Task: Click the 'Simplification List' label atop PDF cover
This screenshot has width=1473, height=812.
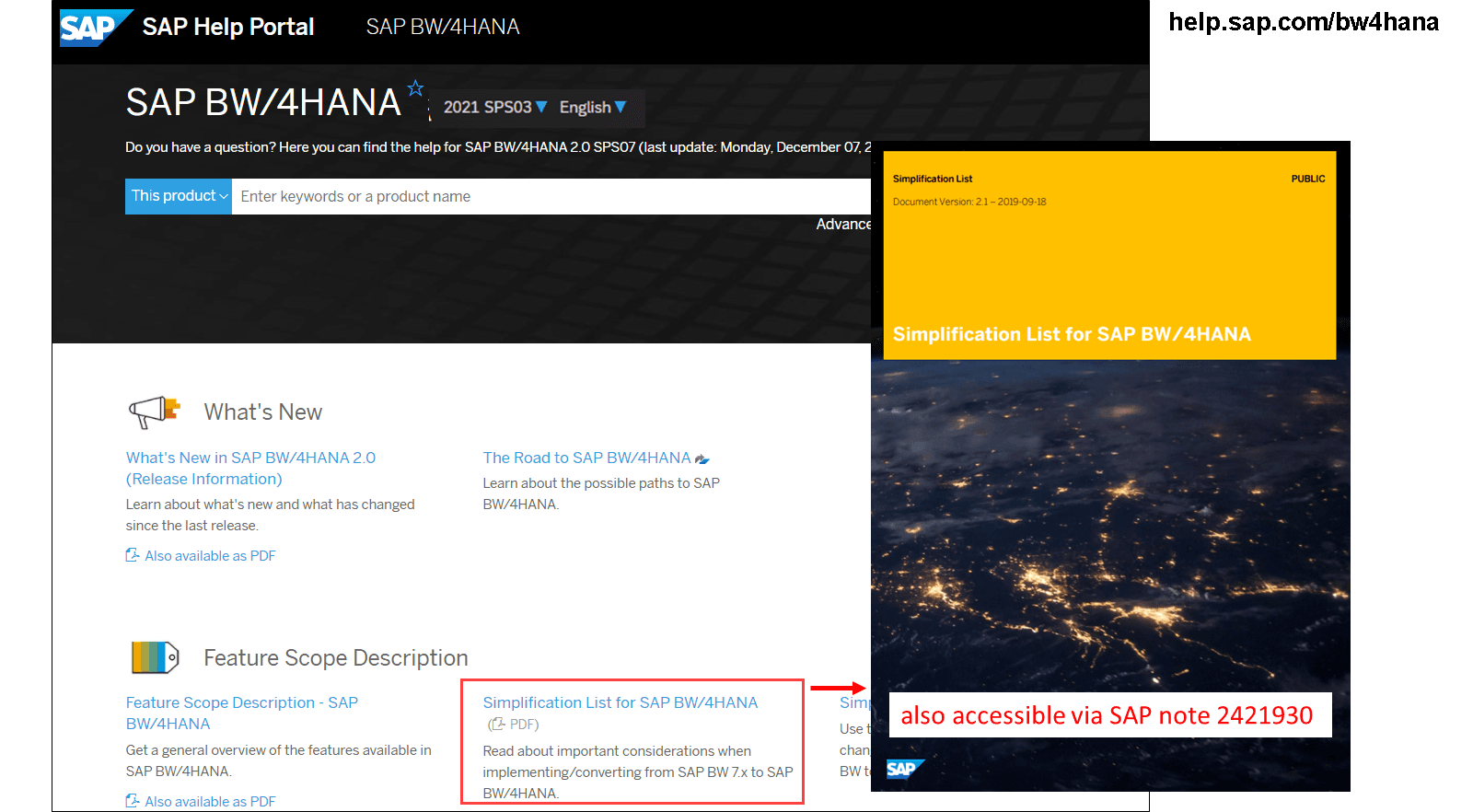Action: pyautogui.click(x=933, y=179)
